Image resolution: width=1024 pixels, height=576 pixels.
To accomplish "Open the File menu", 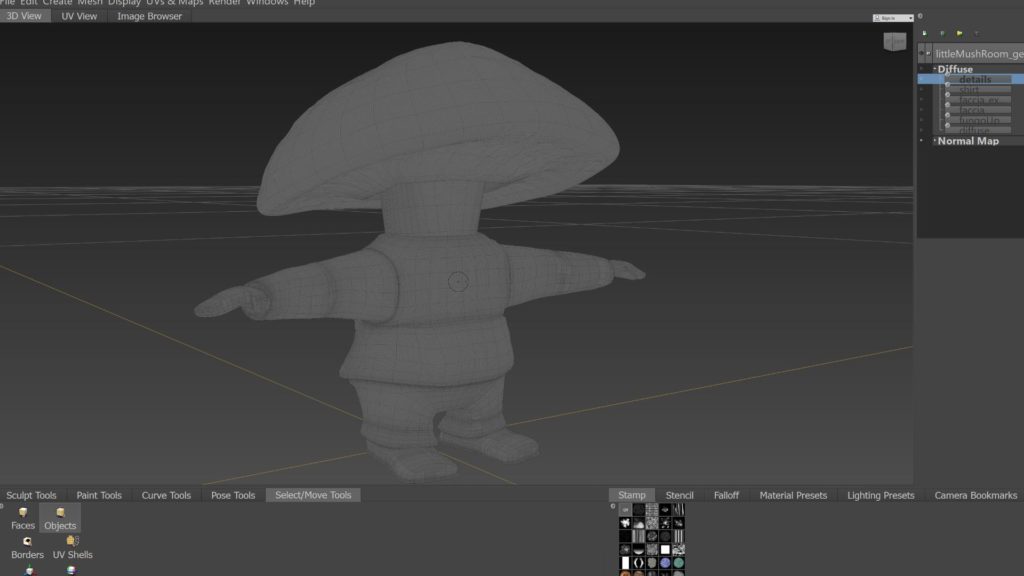I will [7, 3].
